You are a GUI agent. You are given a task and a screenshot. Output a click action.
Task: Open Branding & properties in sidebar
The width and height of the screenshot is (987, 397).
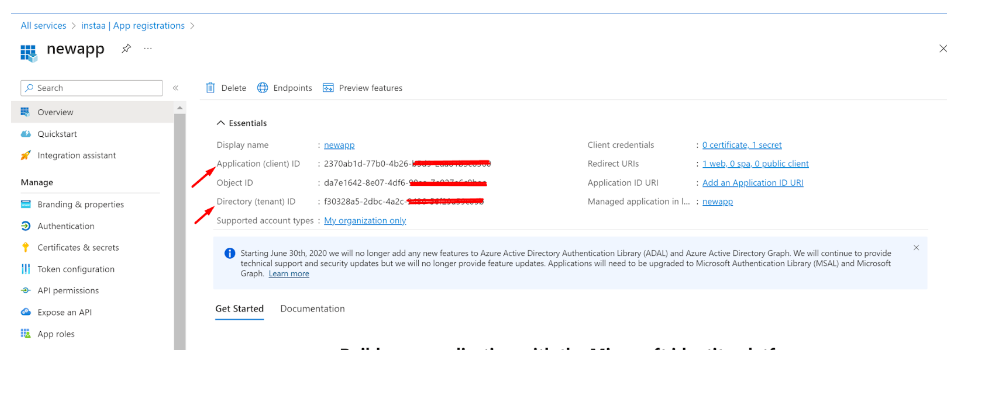point(81,204)
